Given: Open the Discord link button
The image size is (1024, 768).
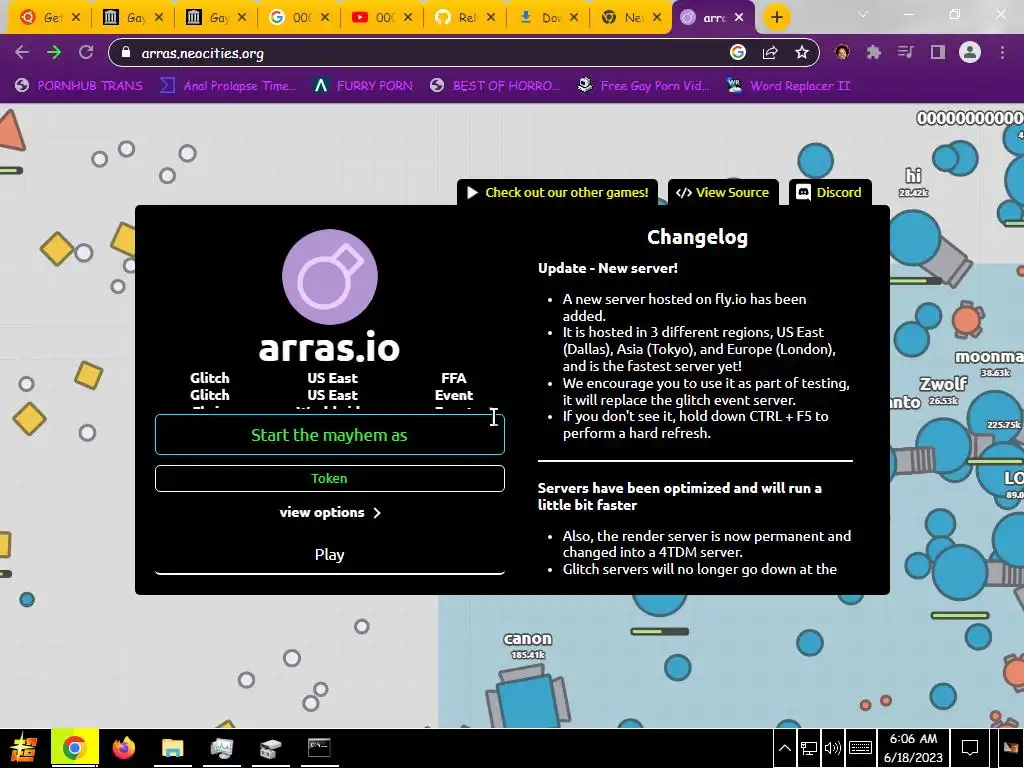Looking at the screenshot, I should coord(829,193).
